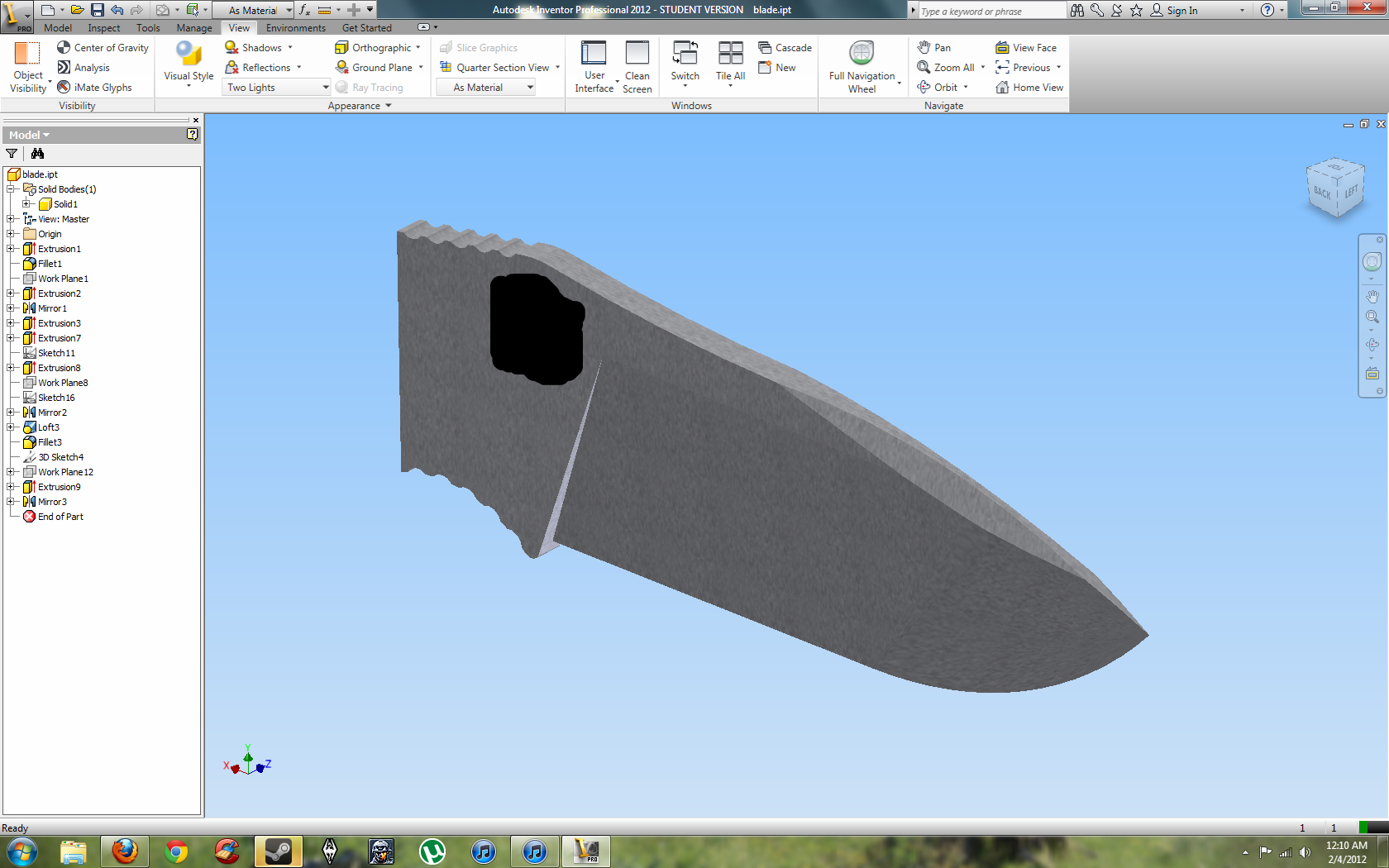1389x868 pixels.
Task: Open Firefox from the Windows taskbar
Action: [125, 851]
